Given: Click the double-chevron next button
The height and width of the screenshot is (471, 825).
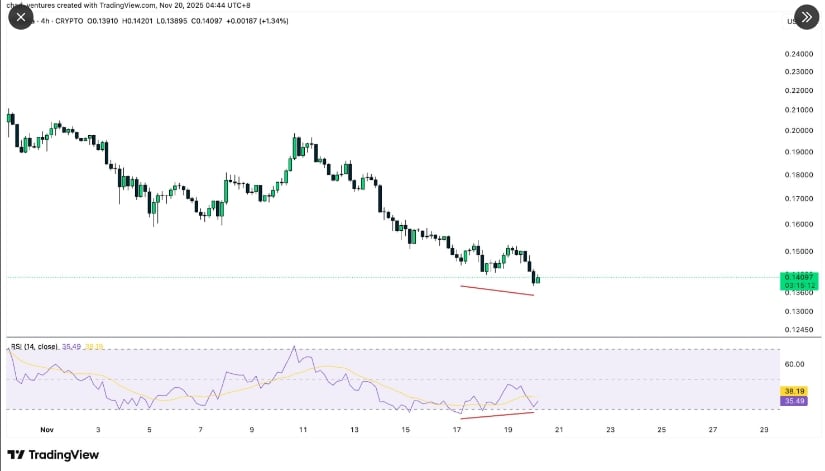Looking at the screenshot, I should click(x=805, y=16).
